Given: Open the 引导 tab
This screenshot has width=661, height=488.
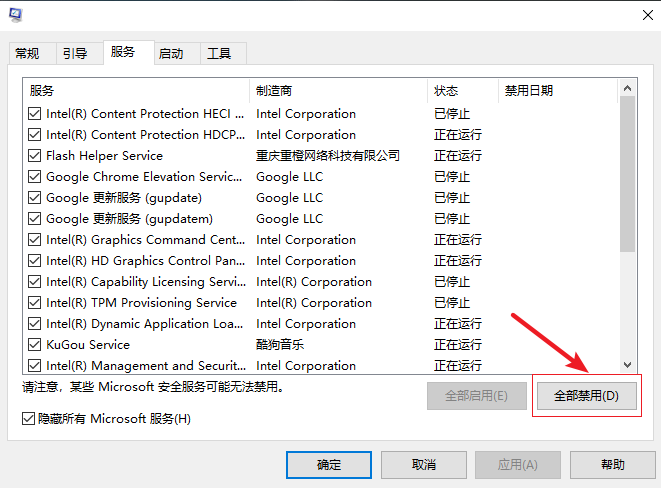Looking at the screenshot, I should pyautogui.click(x=75, y=54).
